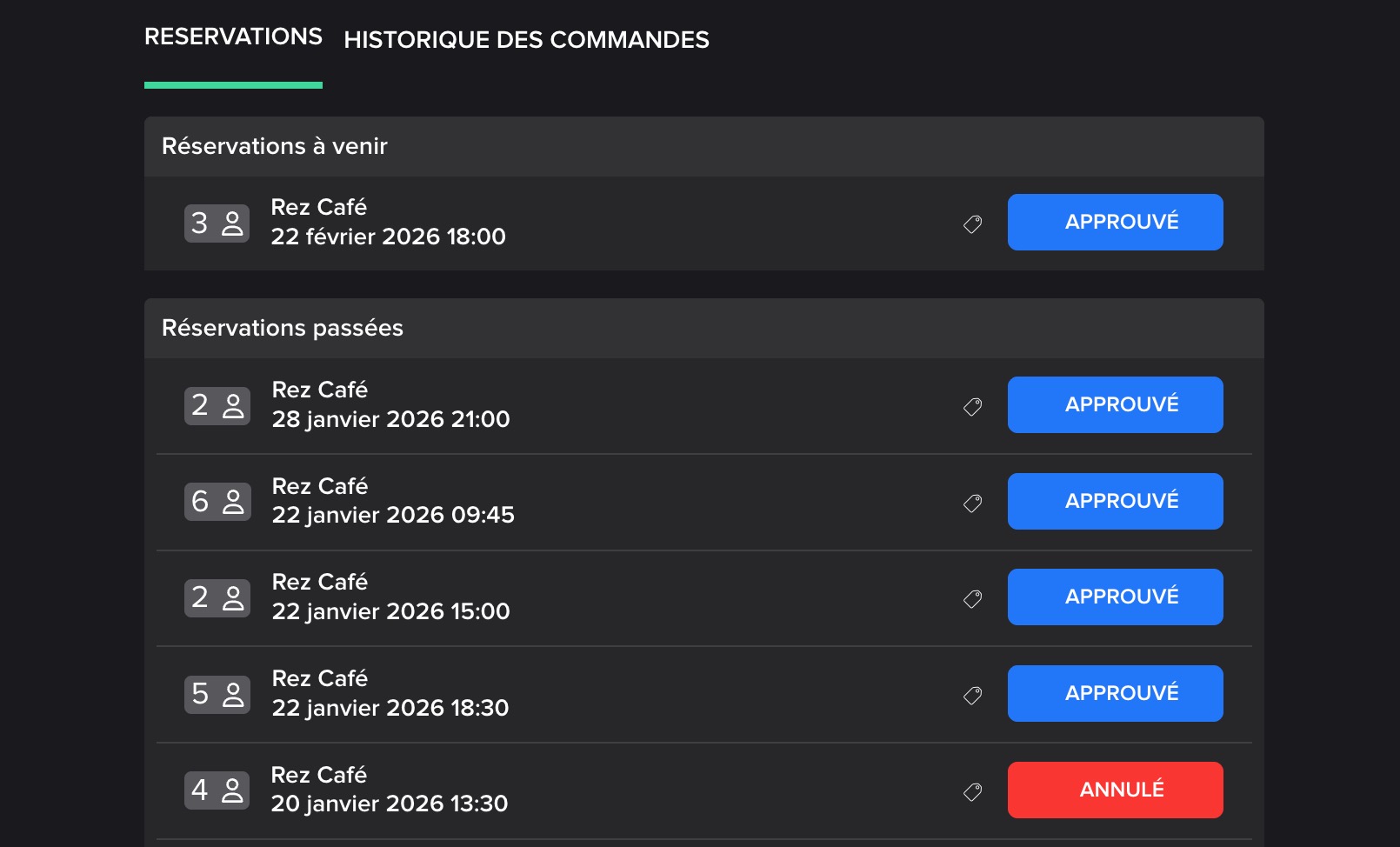Select Approuvé button on 22 janvier 15:00 row
1400x847 pixels.
tap(1115, 597)
